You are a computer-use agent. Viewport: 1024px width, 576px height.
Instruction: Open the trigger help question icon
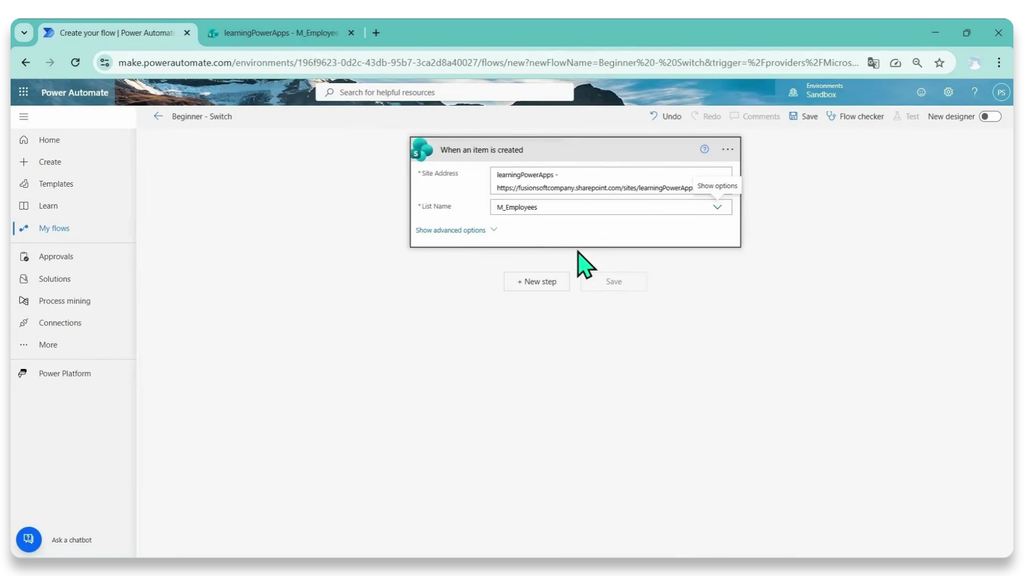tap(704, 150)
